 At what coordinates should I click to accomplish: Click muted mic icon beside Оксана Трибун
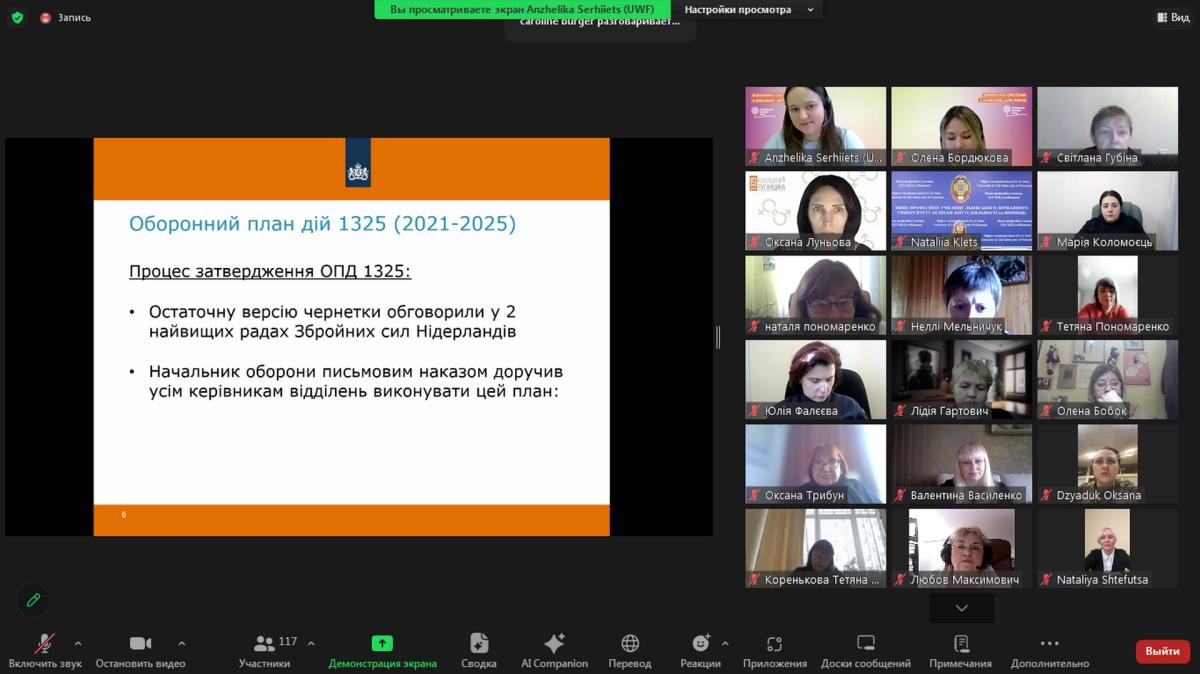(755, 495)
